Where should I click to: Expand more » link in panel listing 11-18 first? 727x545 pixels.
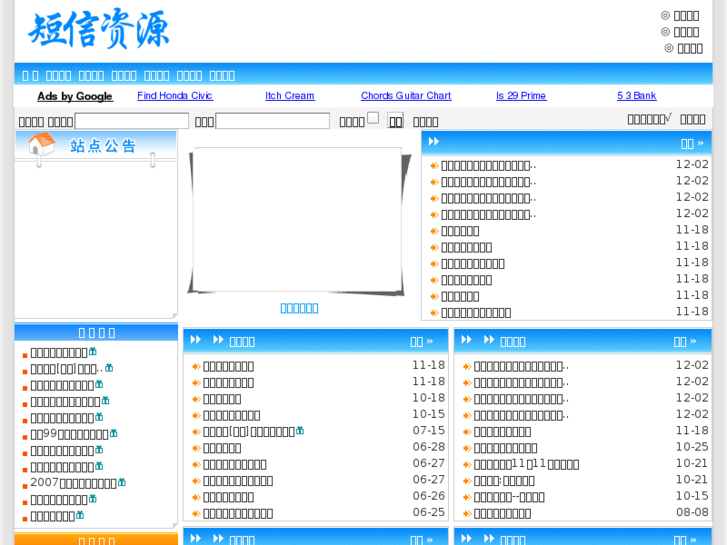421,341
